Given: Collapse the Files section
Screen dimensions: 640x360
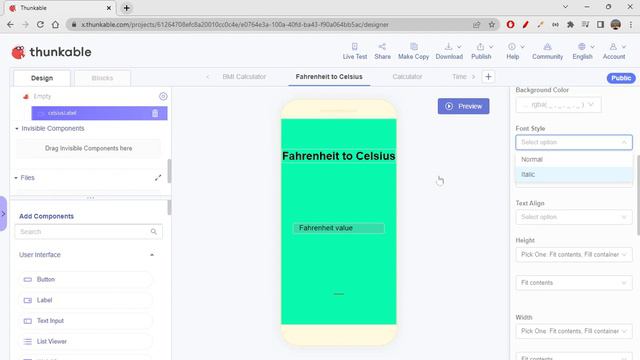Looking at the screenshot, I should click(x=16, y=178).
